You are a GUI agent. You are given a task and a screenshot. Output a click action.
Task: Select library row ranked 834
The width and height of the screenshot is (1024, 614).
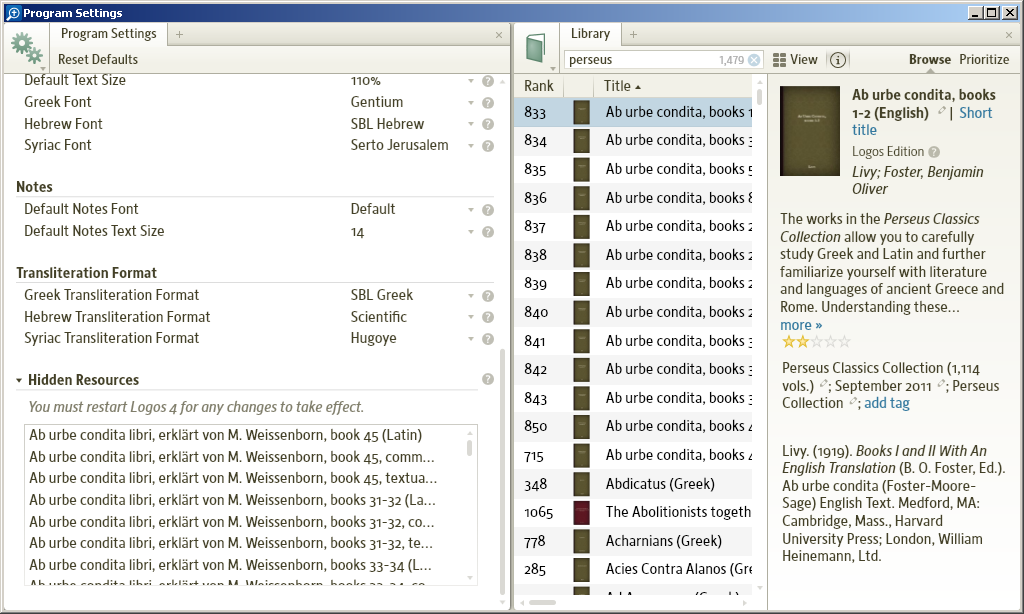(x=633, y=140)
